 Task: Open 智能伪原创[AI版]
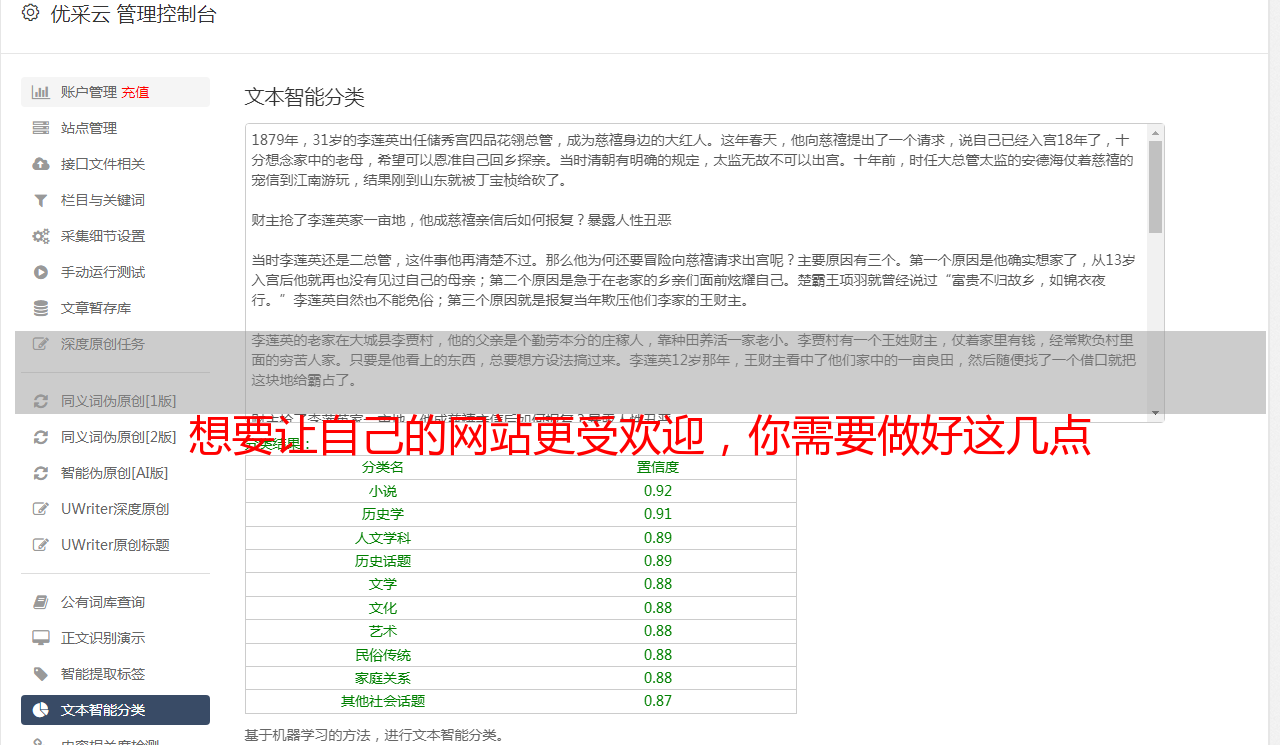115,473
